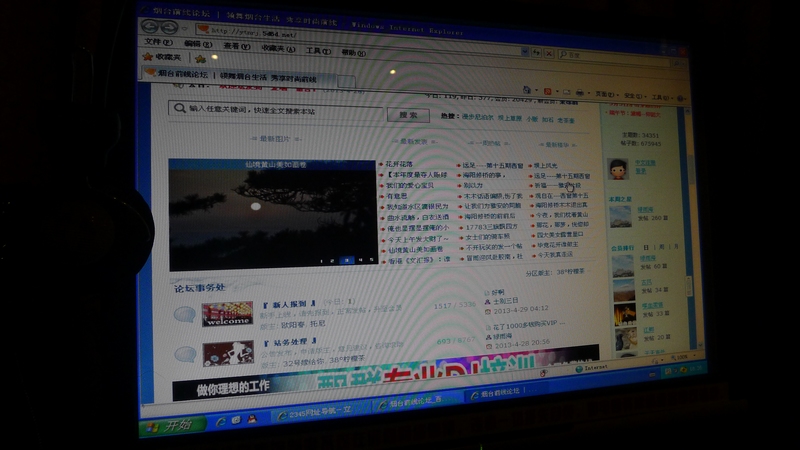Open the 不开玩笑的发一个帖 post link

tap(494, 247)
